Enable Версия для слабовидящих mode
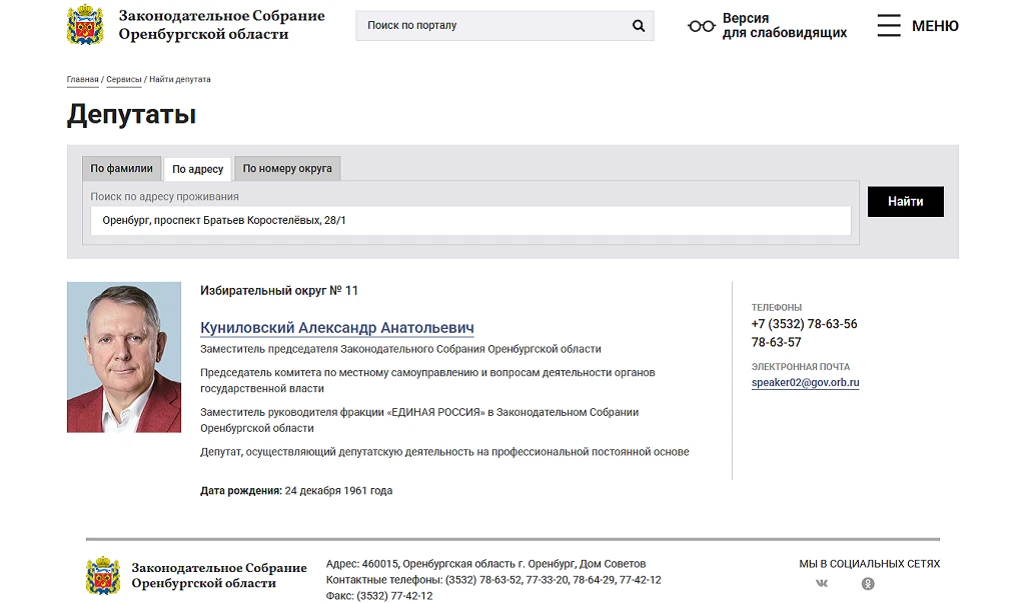The height and width of the screenshot is (603, 1024). (x=784, y=25)
